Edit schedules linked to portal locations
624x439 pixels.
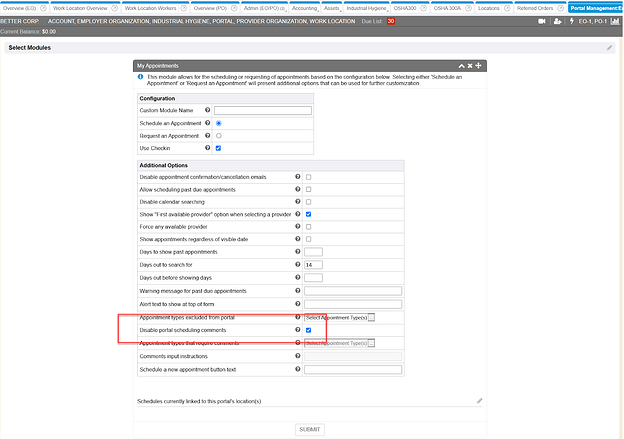pos(479,400)
